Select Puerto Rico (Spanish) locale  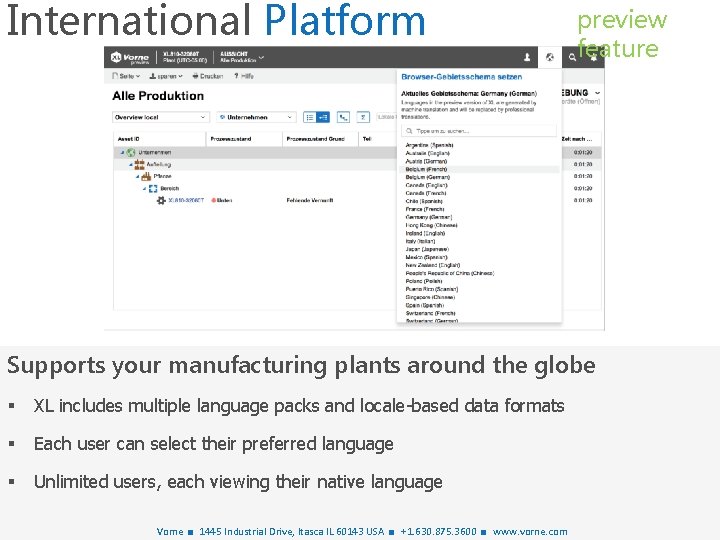tap(432, 289)
